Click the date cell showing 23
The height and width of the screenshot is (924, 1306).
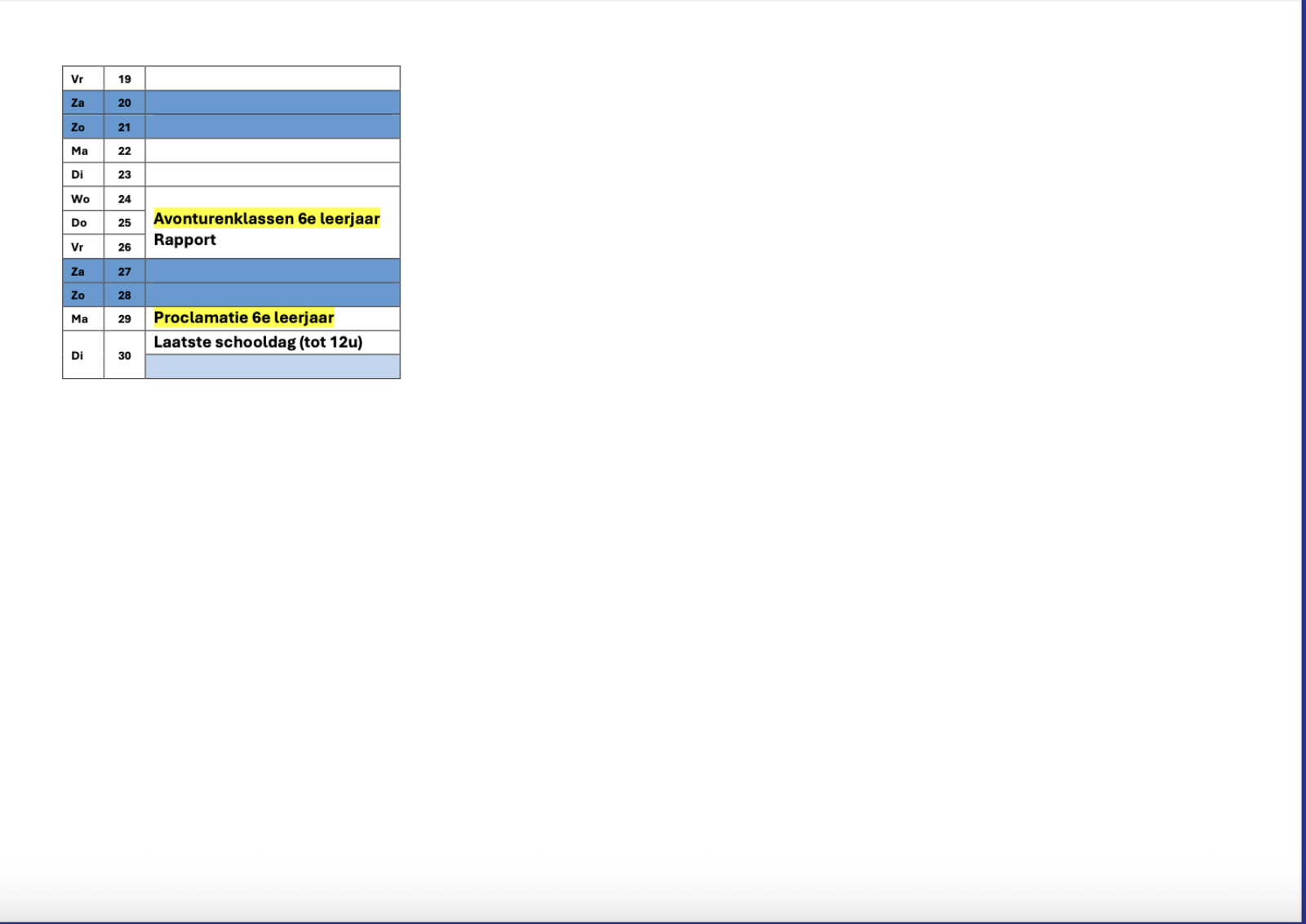[x=124, y=175]
